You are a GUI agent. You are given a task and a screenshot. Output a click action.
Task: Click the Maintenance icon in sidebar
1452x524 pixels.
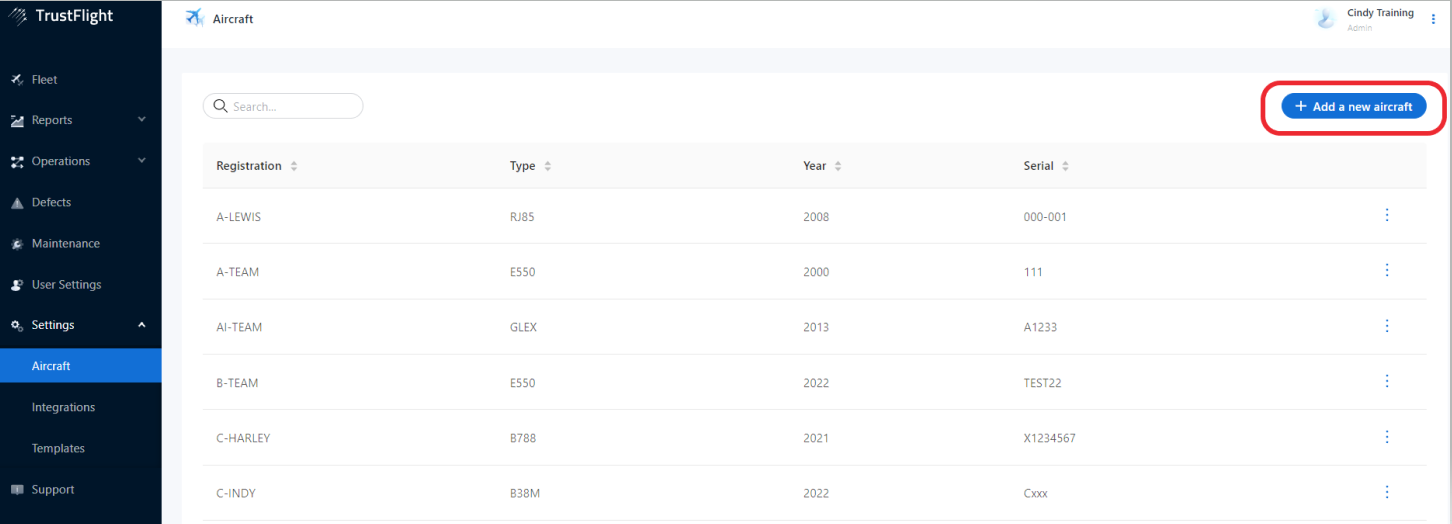pos(17,244)
